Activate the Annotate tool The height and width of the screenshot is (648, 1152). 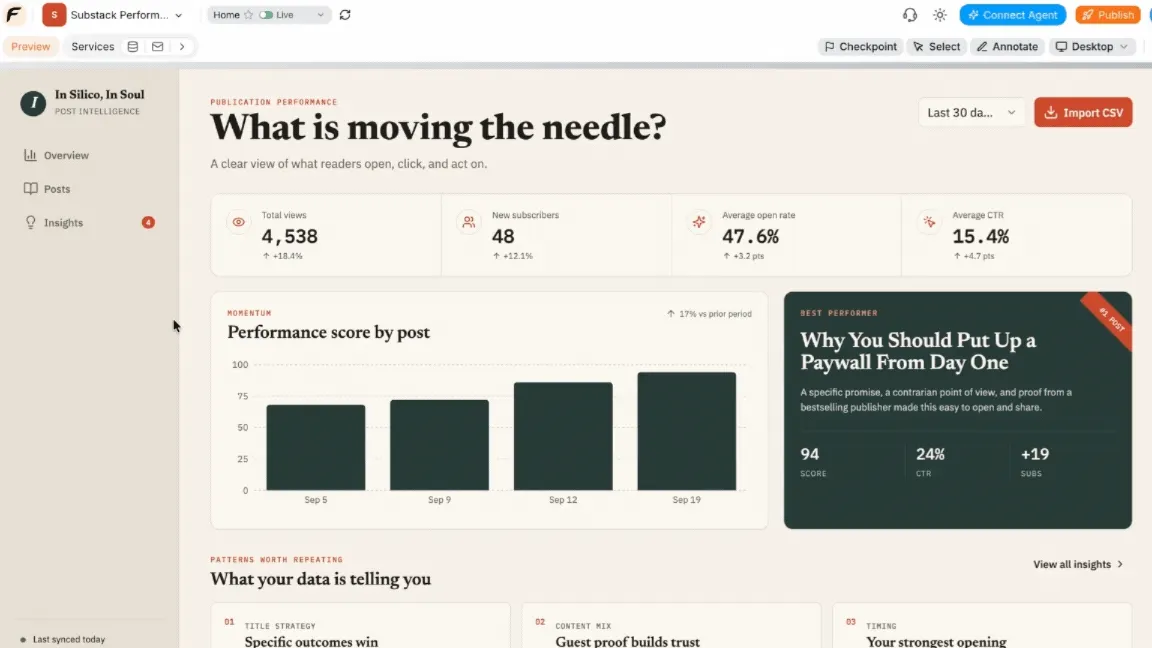[1007, 46]
